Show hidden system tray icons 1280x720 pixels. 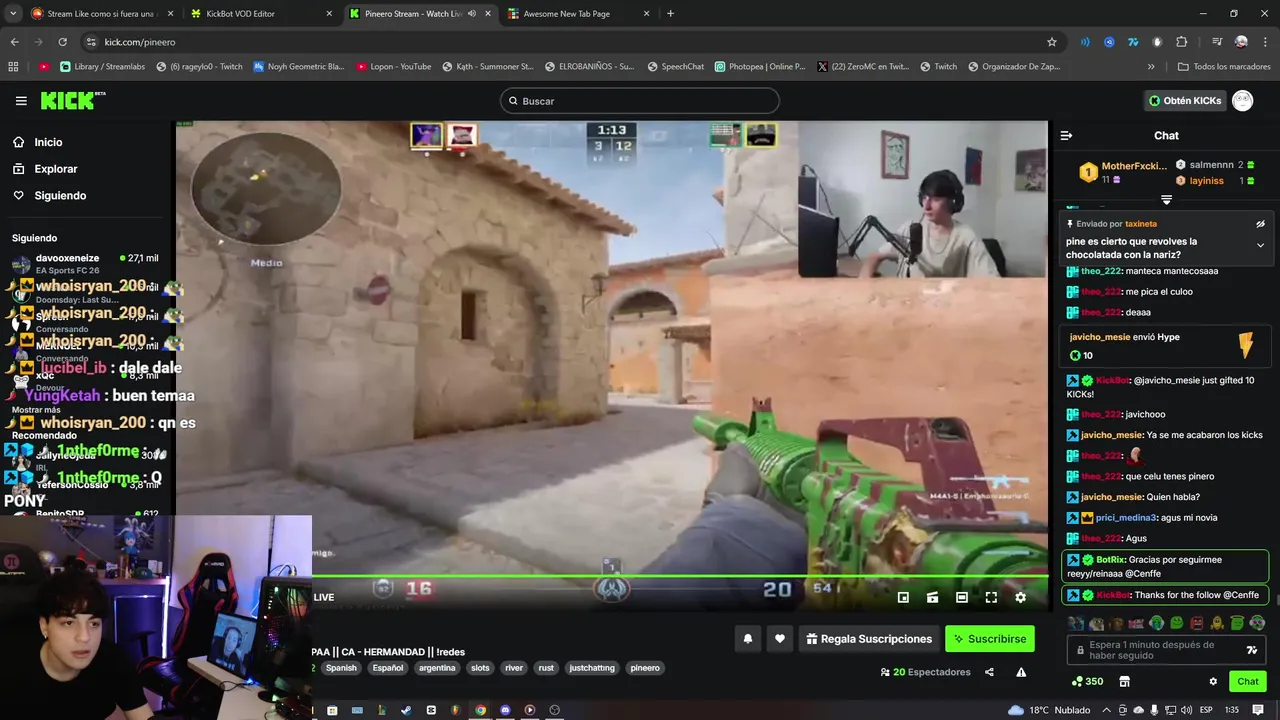coord(1108,710)
